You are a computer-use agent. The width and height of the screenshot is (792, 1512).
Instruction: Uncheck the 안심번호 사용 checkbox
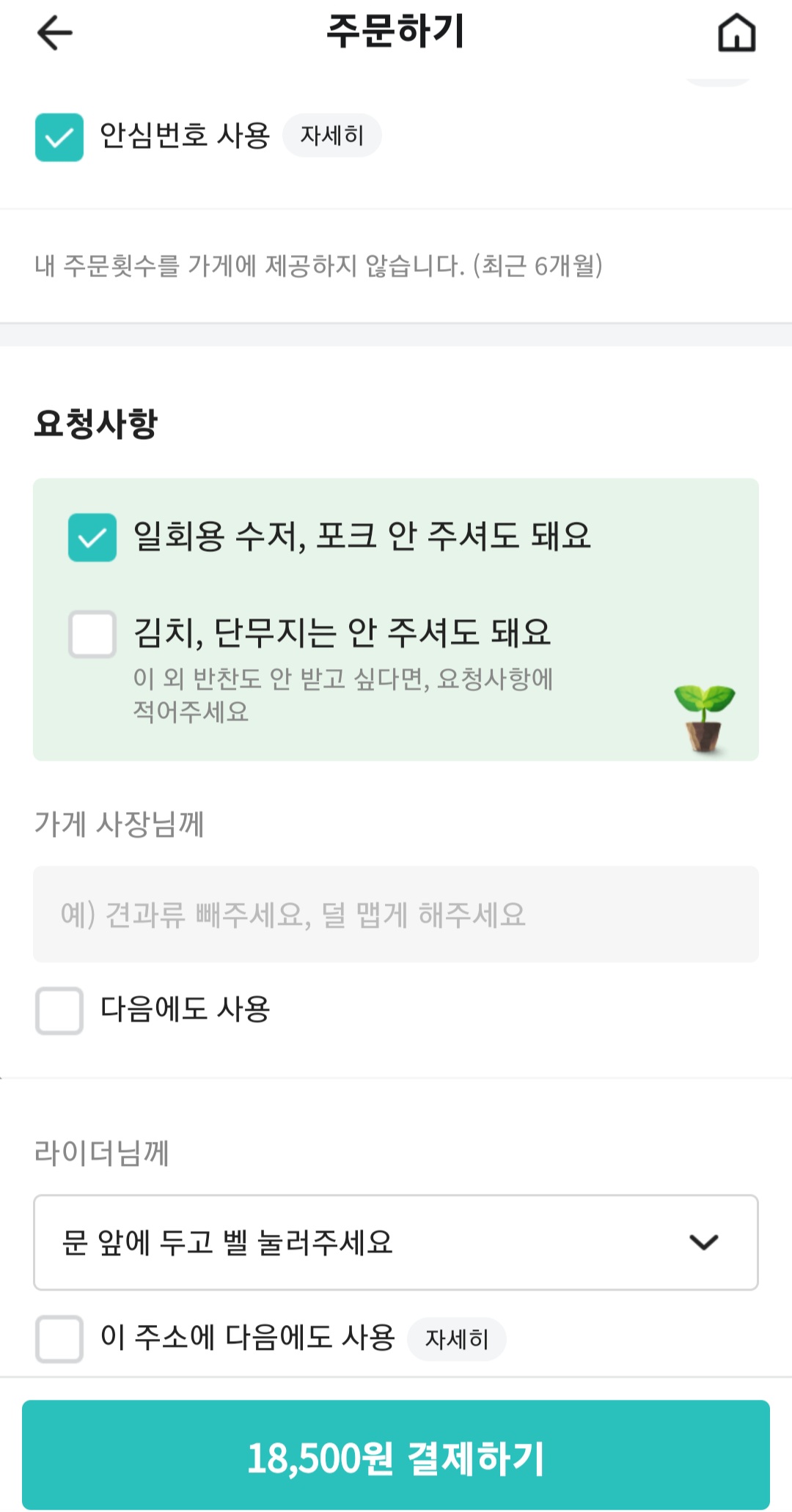(x=59, y=137)
